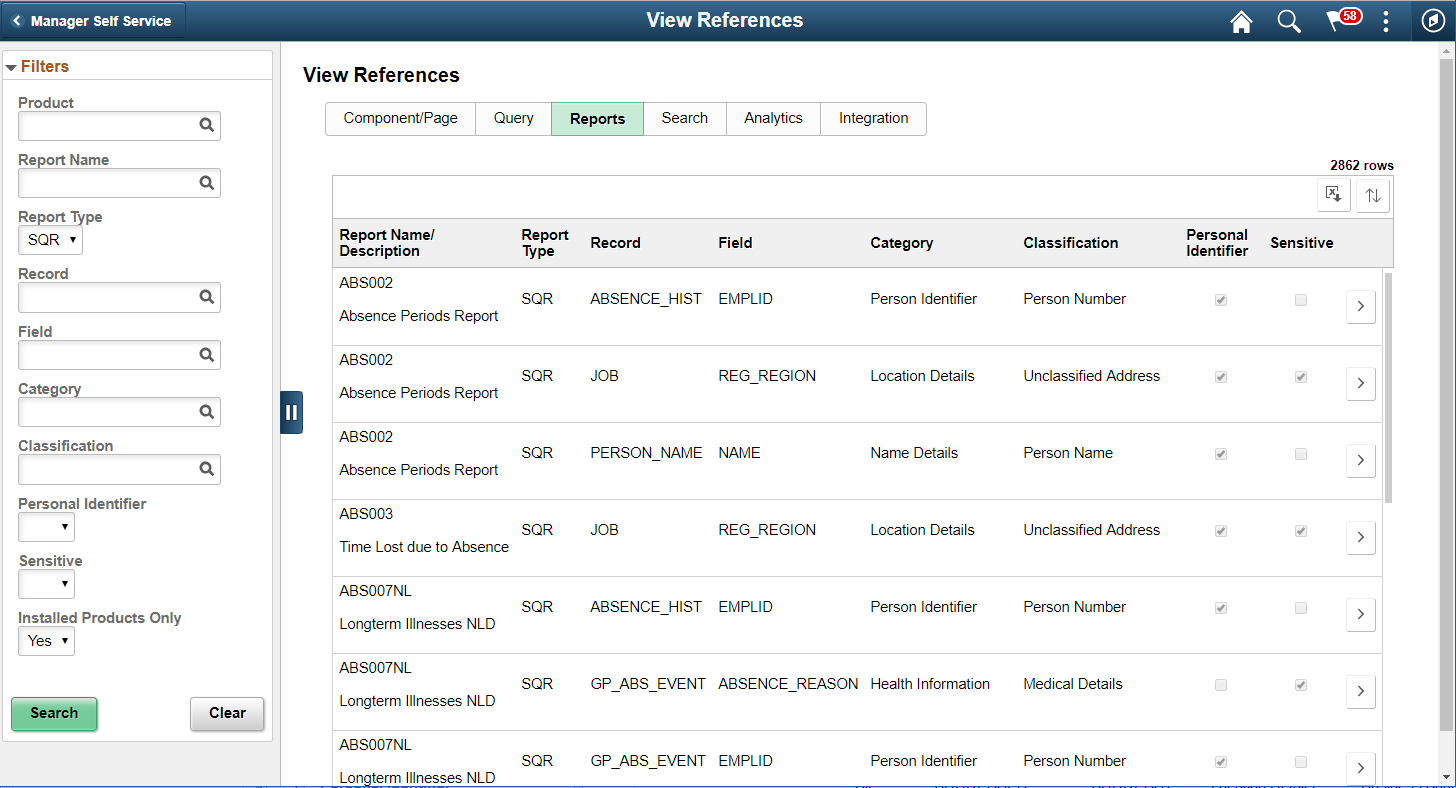Open the Component/Page tab
Image resolution: width=1456 pixels, height=788 pixels.
(400, 118)
